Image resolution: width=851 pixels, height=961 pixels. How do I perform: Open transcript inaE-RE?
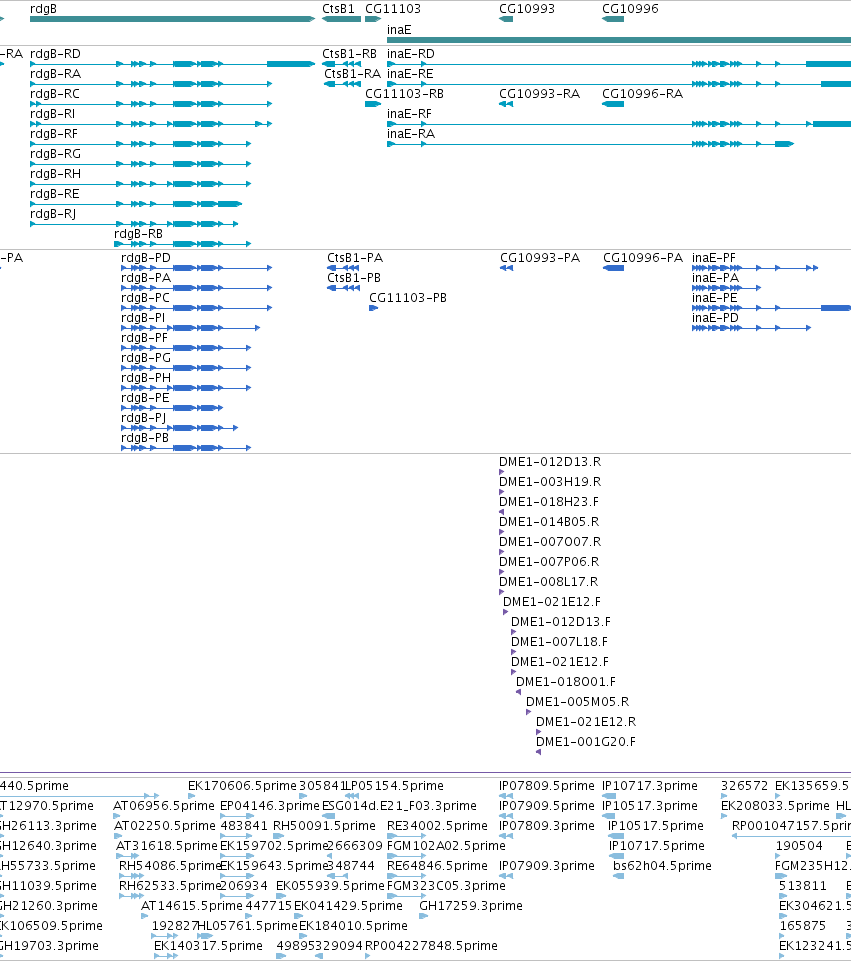pos(410,74)
